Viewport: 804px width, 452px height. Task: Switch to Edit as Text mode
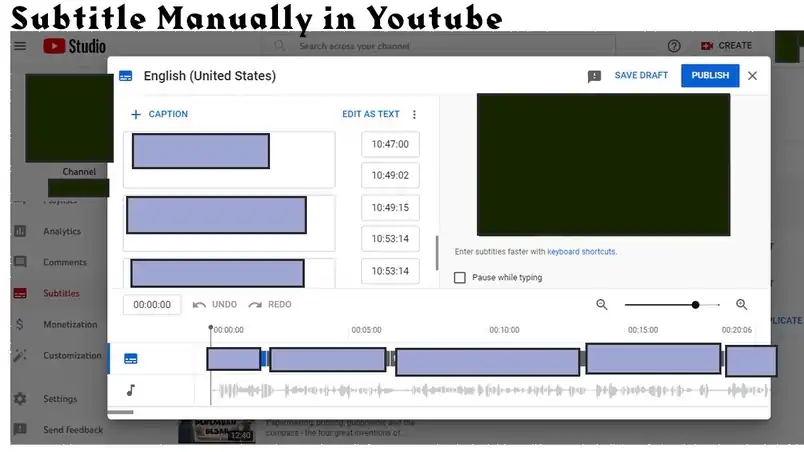pyautogui.click(x=371, y=114)
